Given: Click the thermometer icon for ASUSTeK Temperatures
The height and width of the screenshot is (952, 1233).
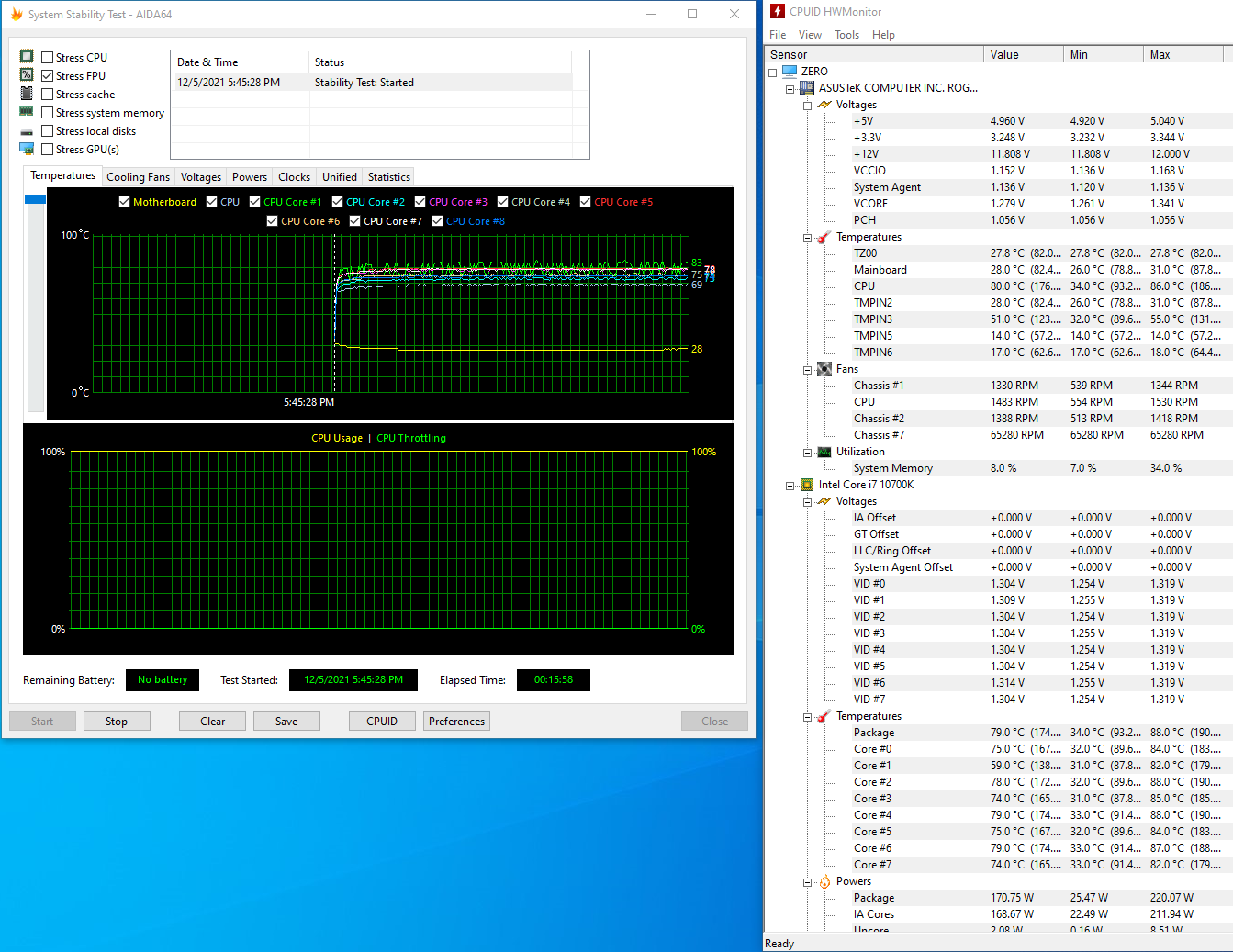Looking at the screenshot, I should (x=824, y=237).
